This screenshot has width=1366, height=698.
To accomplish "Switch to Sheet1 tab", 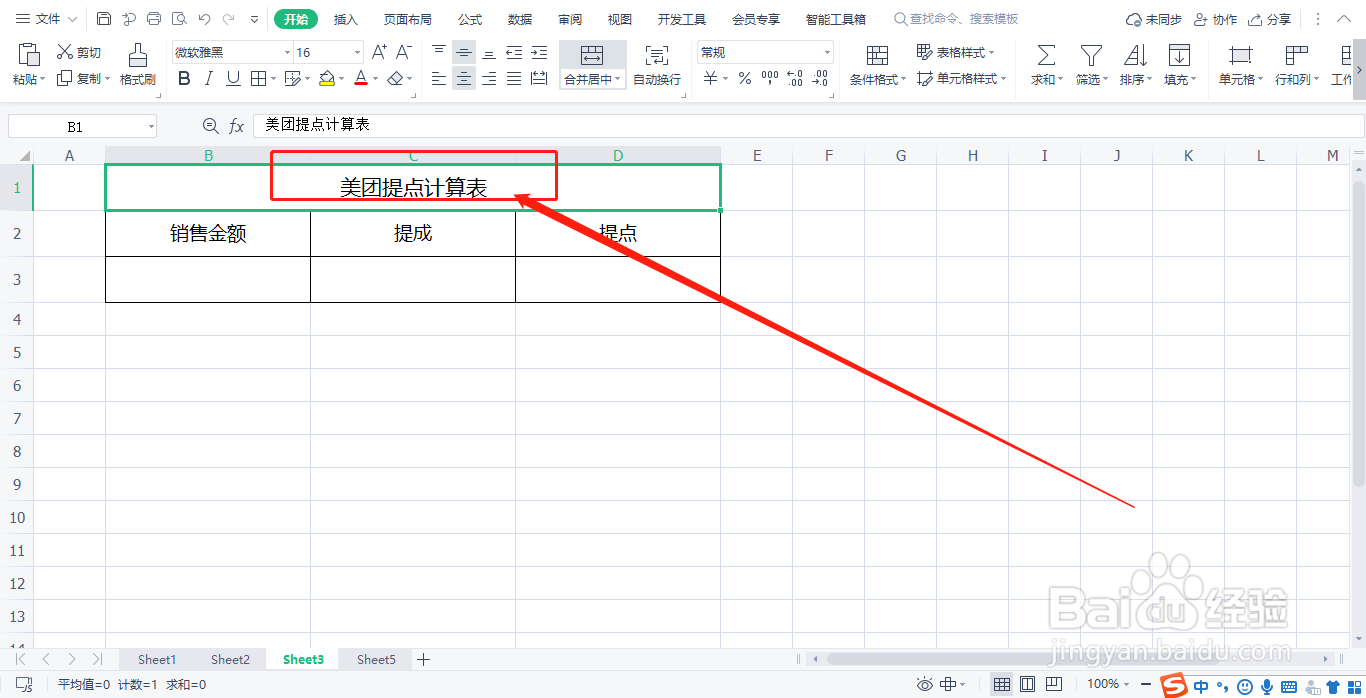I will [x=157, y=659].
